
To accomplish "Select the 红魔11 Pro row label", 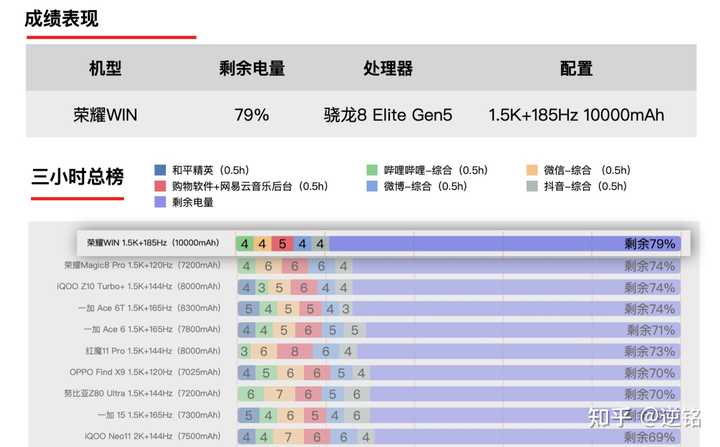I will click(x=153, y=351).
